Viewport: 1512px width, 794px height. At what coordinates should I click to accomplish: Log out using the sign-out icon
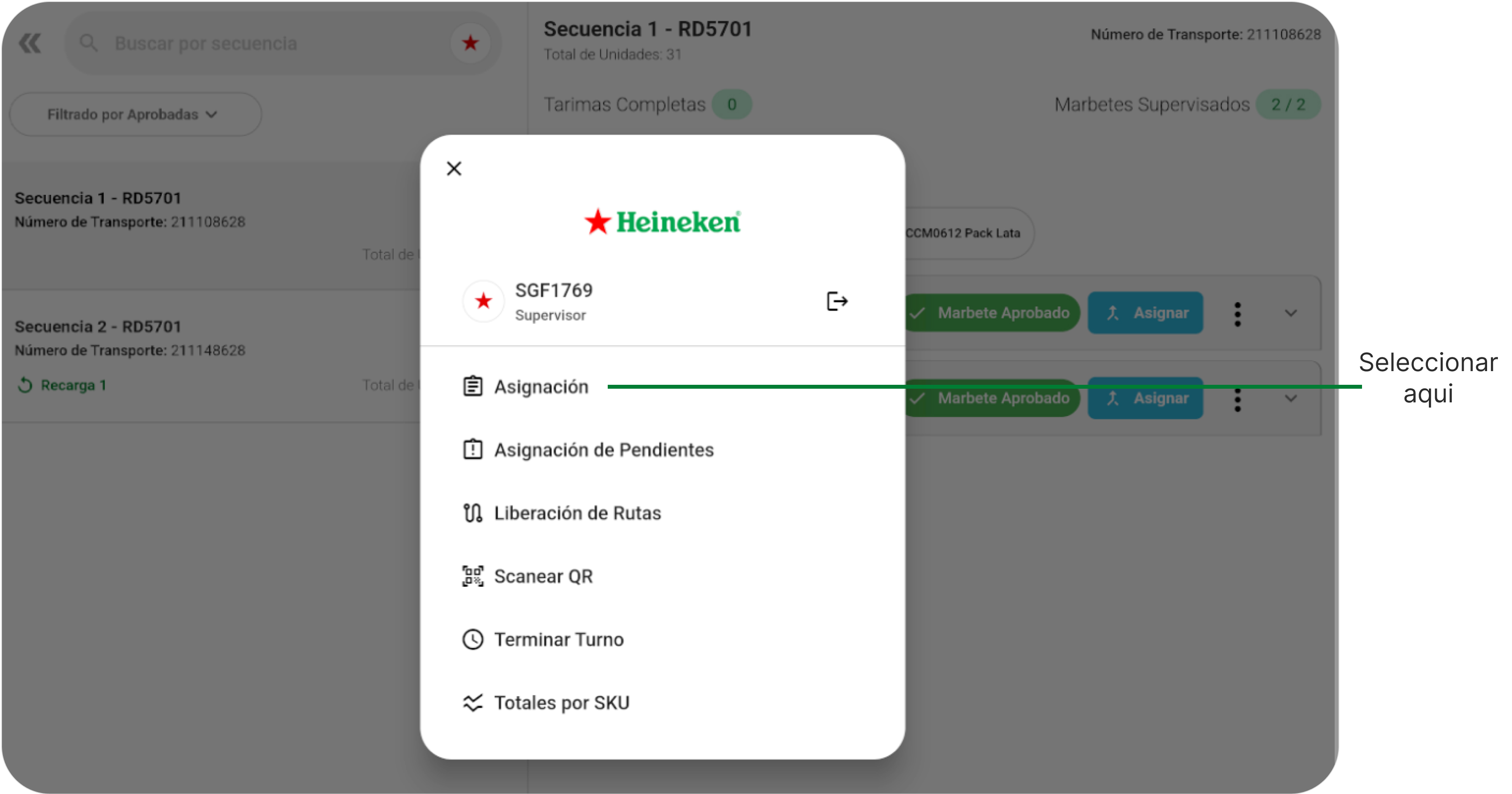point(837,301)
